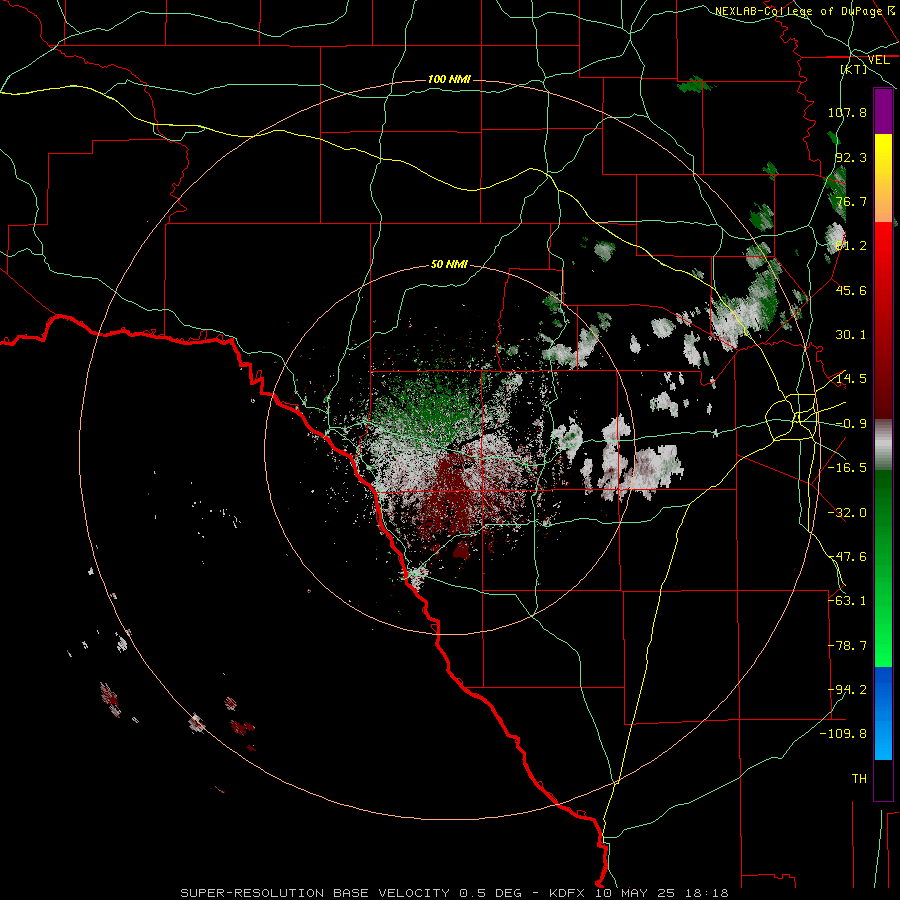Select the 45.6 velocity scale label

(x=851, y=290)
